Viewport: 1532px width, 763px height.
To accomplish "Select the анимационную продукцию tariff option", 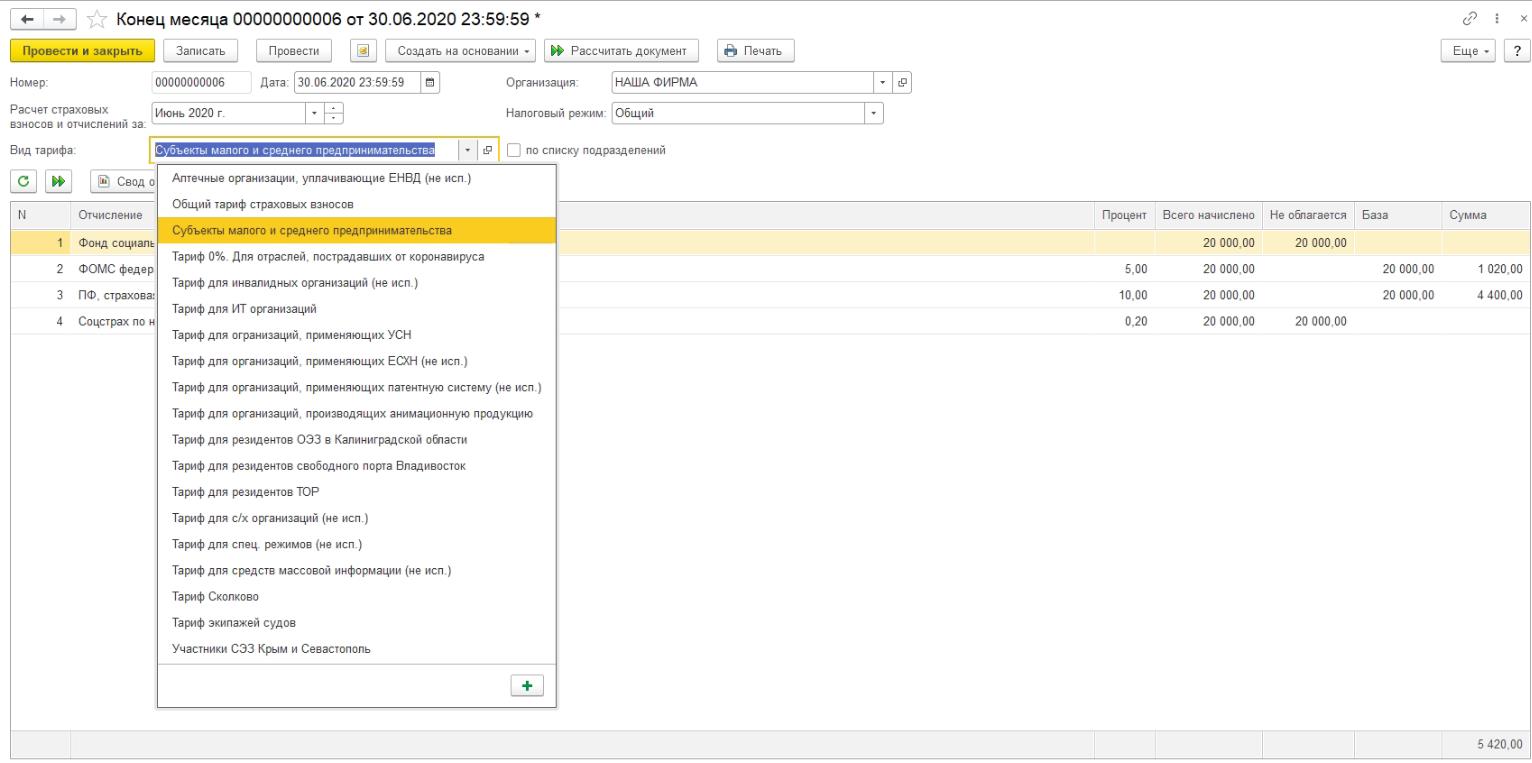I will pyautogui.click(x=357, y=413).
